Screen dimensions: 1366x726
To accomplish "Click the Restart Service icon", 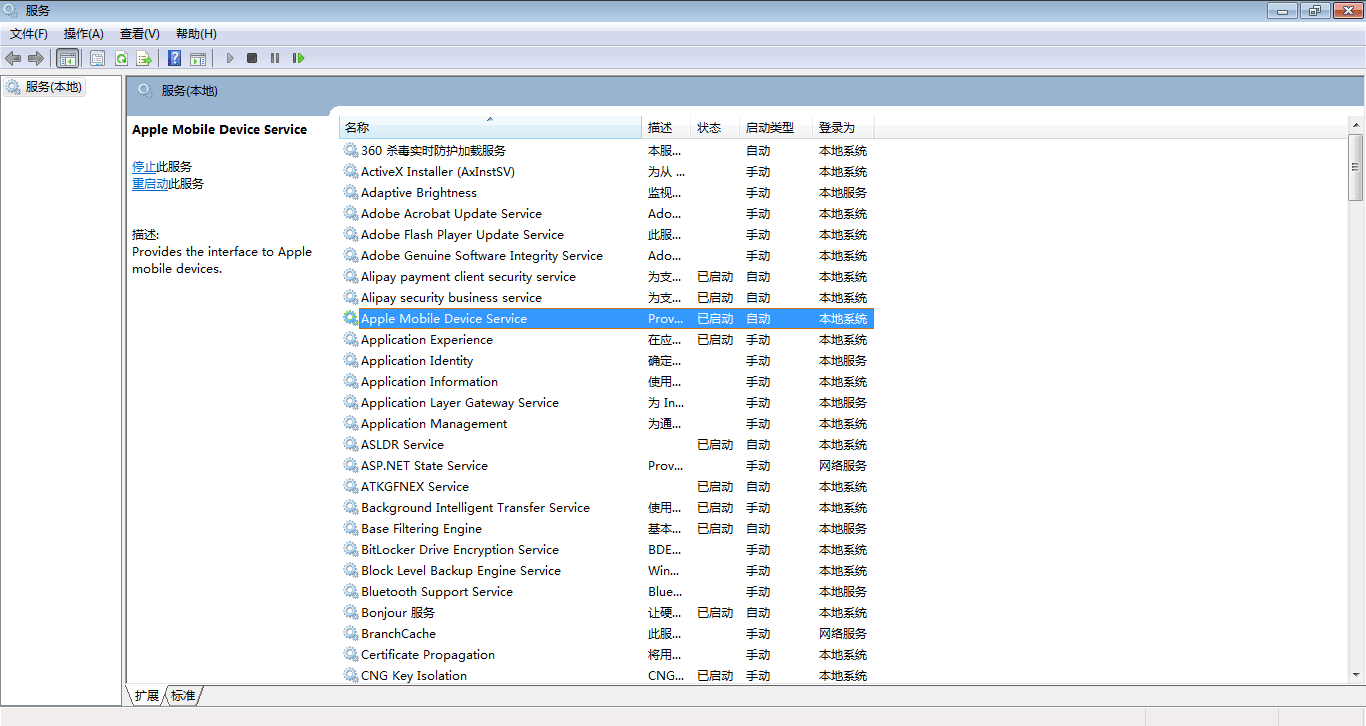I will [298, 58].
